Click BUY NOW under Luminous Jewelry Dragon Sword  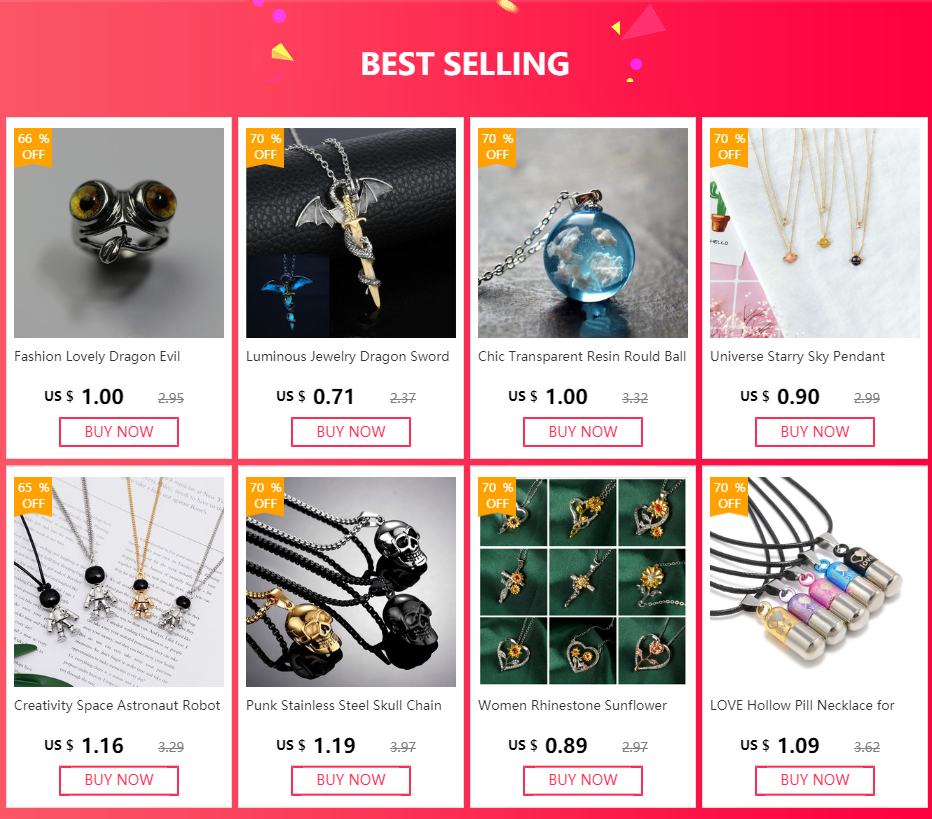351,432
